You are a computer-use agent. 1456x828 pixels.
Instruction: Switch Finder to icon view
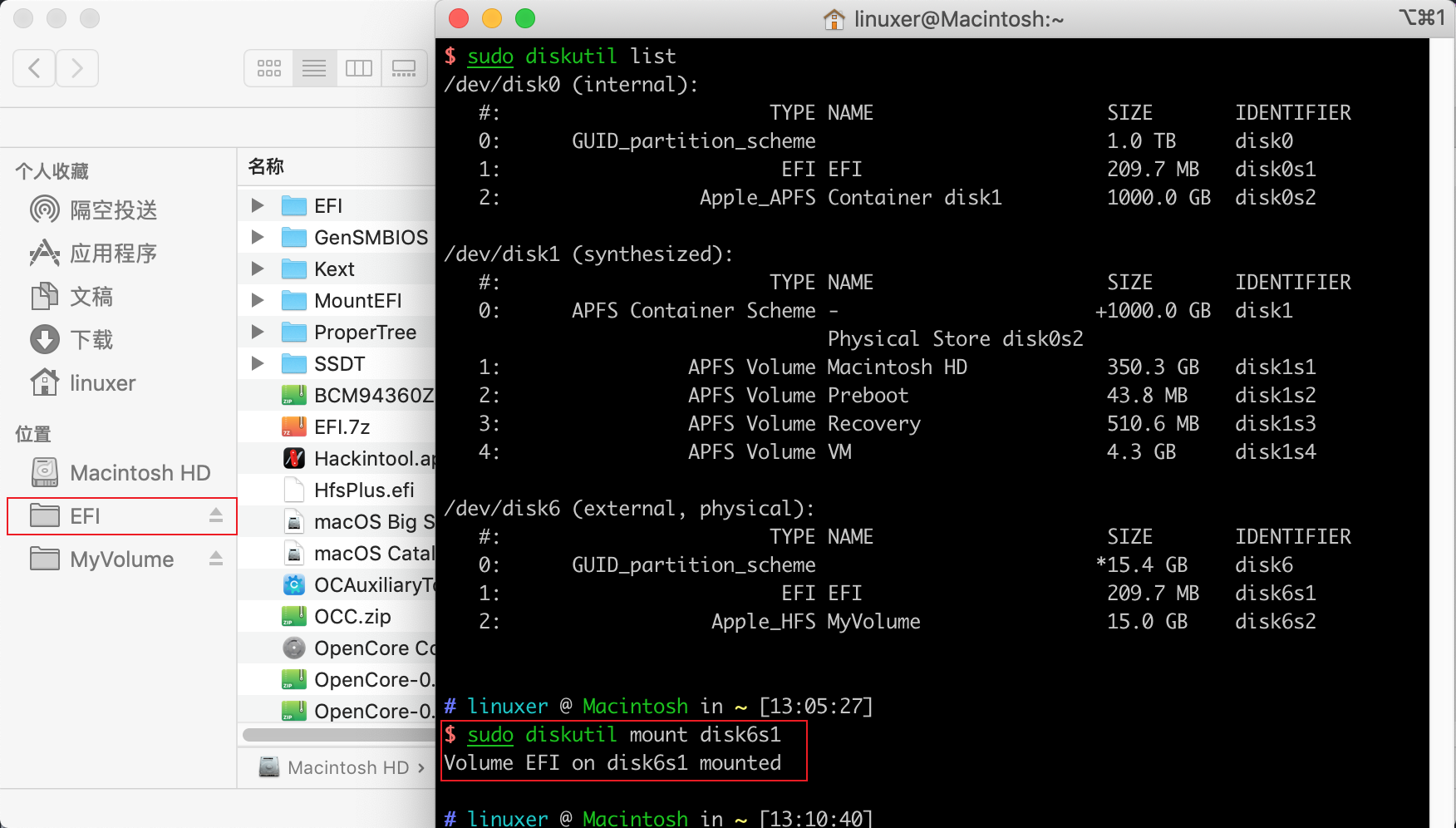pos(268,68)
